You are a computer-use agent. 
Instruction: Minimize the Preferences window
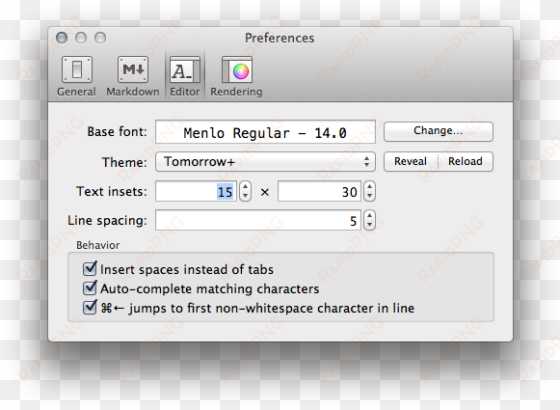[81, 38]
